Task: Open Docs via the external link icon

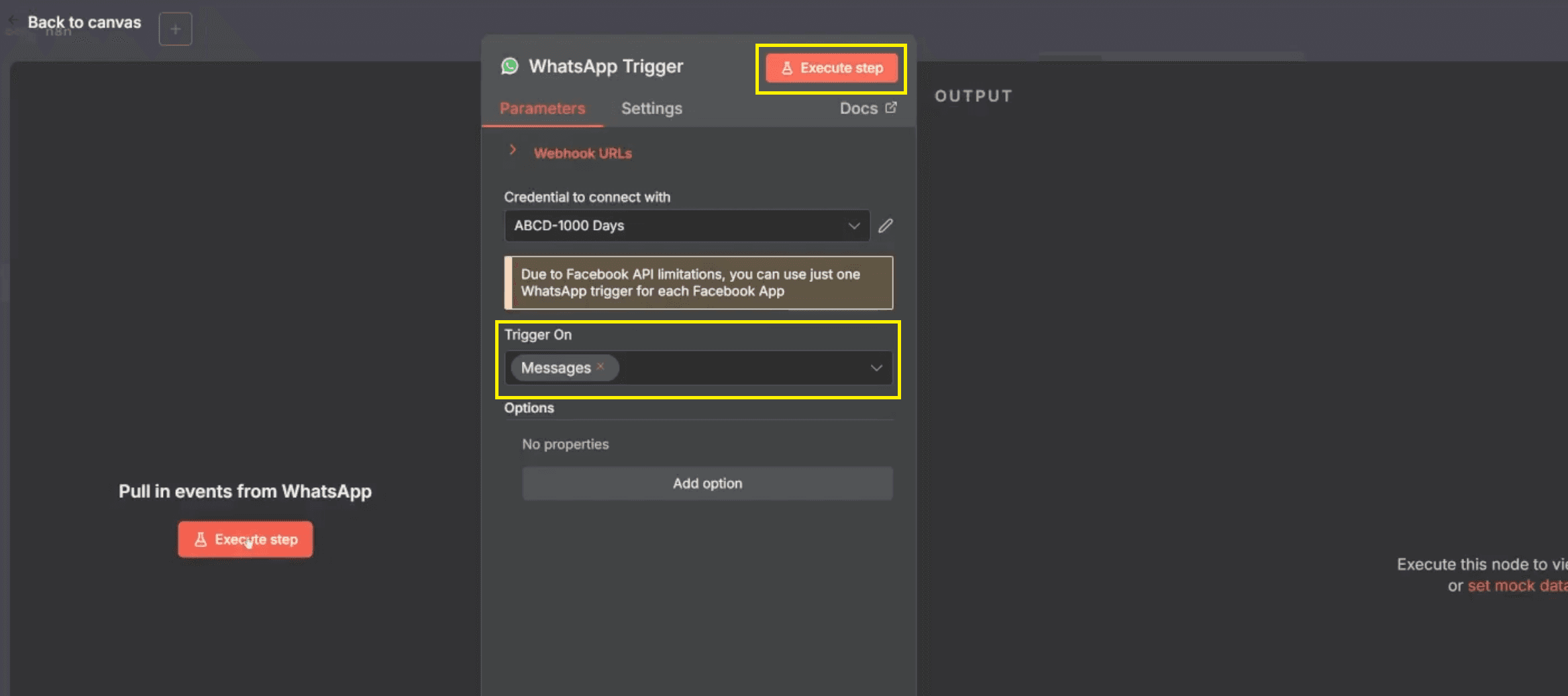Action: click(x=891, y=107)
